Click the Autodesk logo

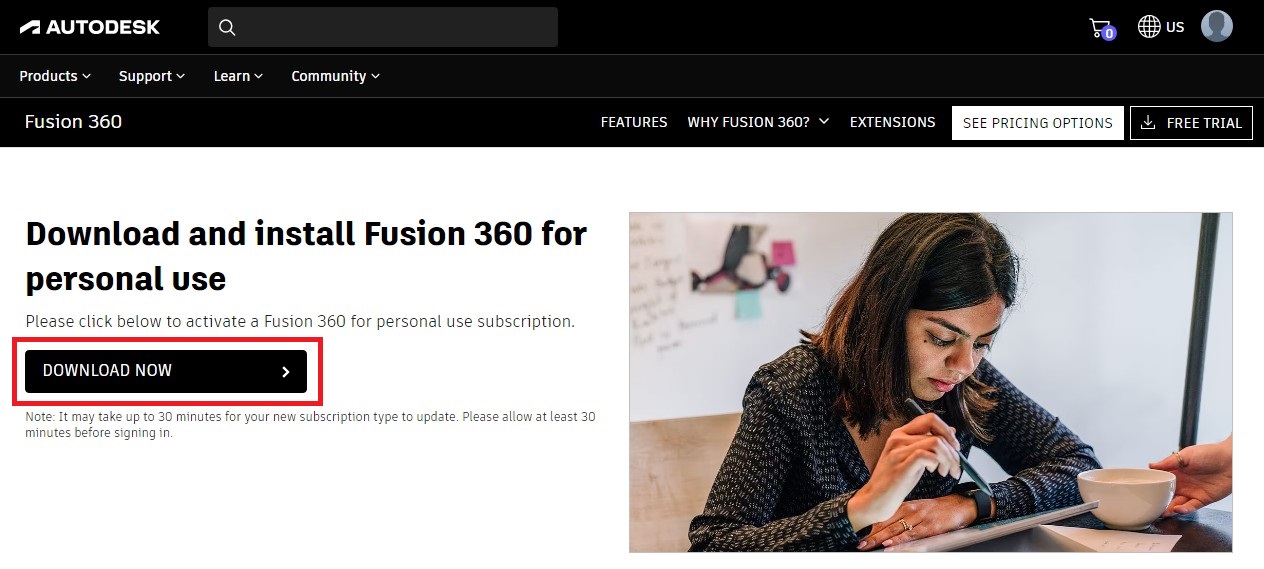coord(90,27)
